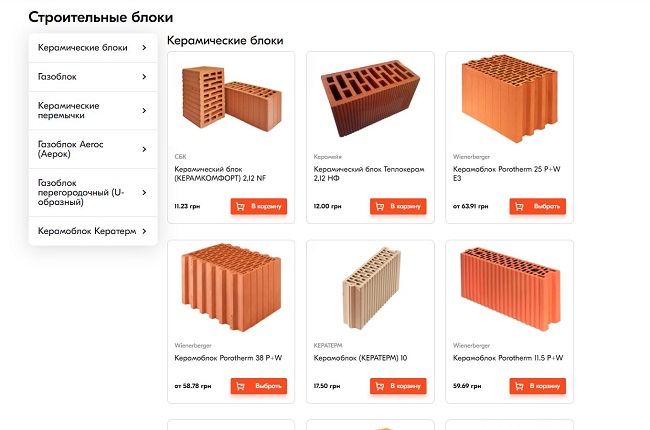Click cart icon for Керамоблок КЕРАТЕРМ 10
This screenshot has height=430, width=650.
pos(379,386)
